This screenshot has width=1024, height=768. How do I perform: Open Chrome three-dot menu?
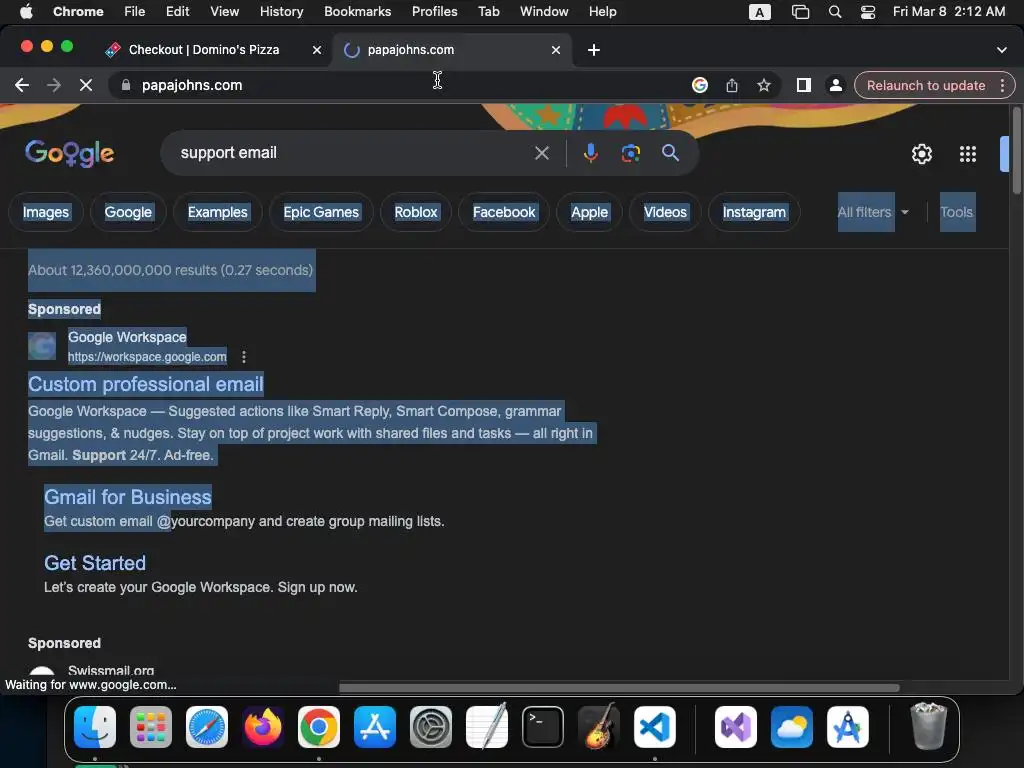click(x=1002, y=85)
